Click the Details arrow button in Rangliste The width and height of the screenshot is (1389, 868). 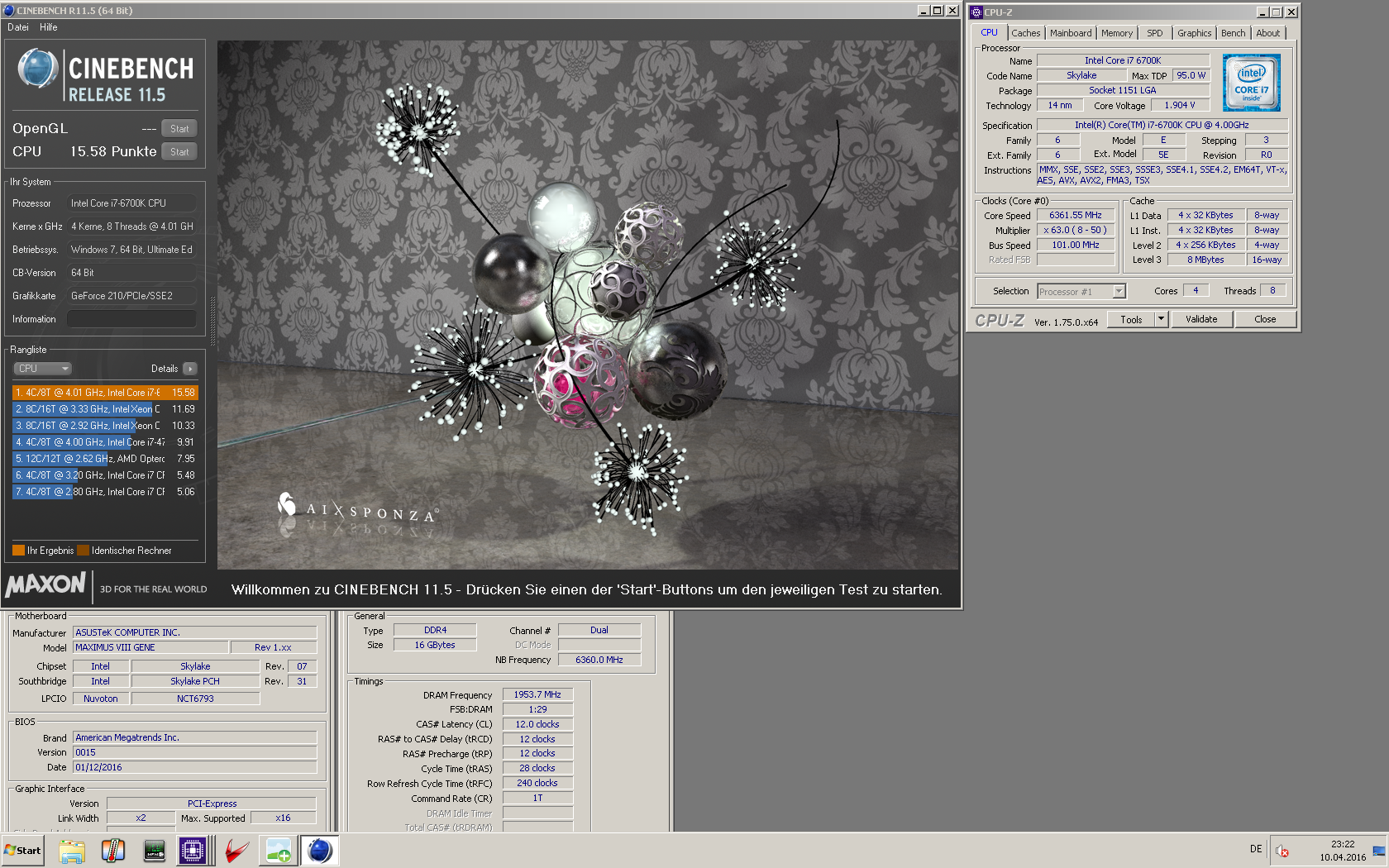click(x=190, y=369)
